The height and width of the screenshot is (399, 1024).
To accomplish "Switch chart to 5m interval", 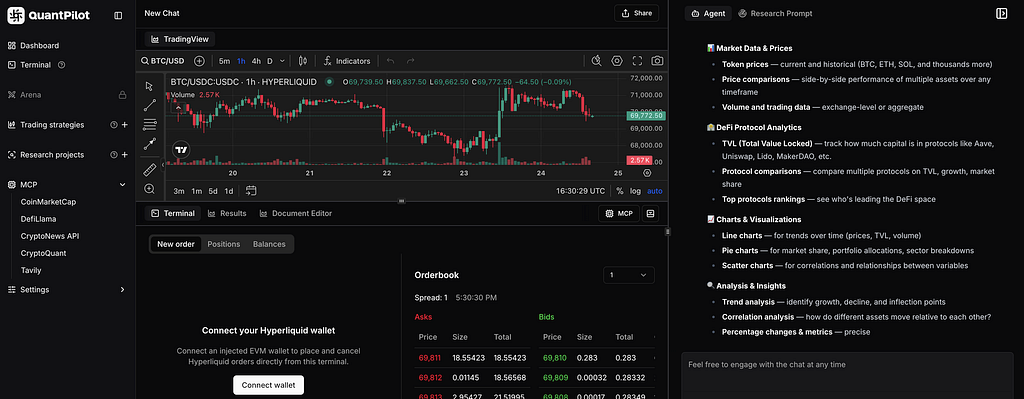I will (x=224, y=61).
